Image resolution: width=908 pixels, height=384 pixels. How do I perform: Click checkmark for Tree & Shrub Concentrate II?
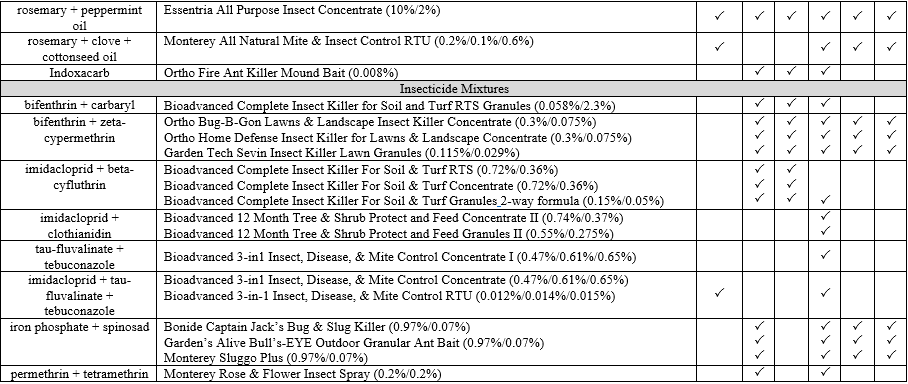pos(826,215)
